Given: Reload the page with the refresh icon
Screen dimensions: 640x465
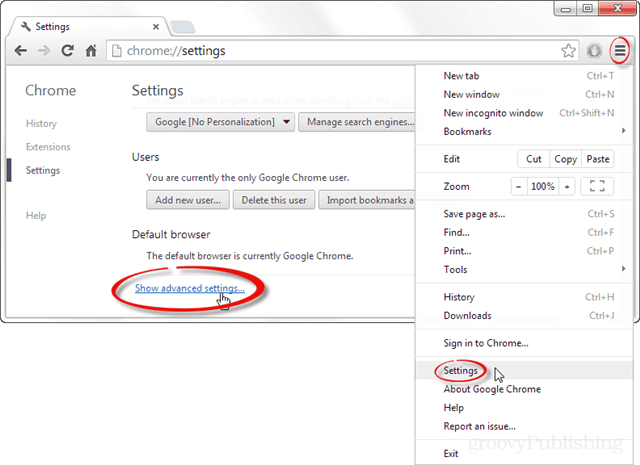Looking at the screenshot, I should (x=67, y=51).
